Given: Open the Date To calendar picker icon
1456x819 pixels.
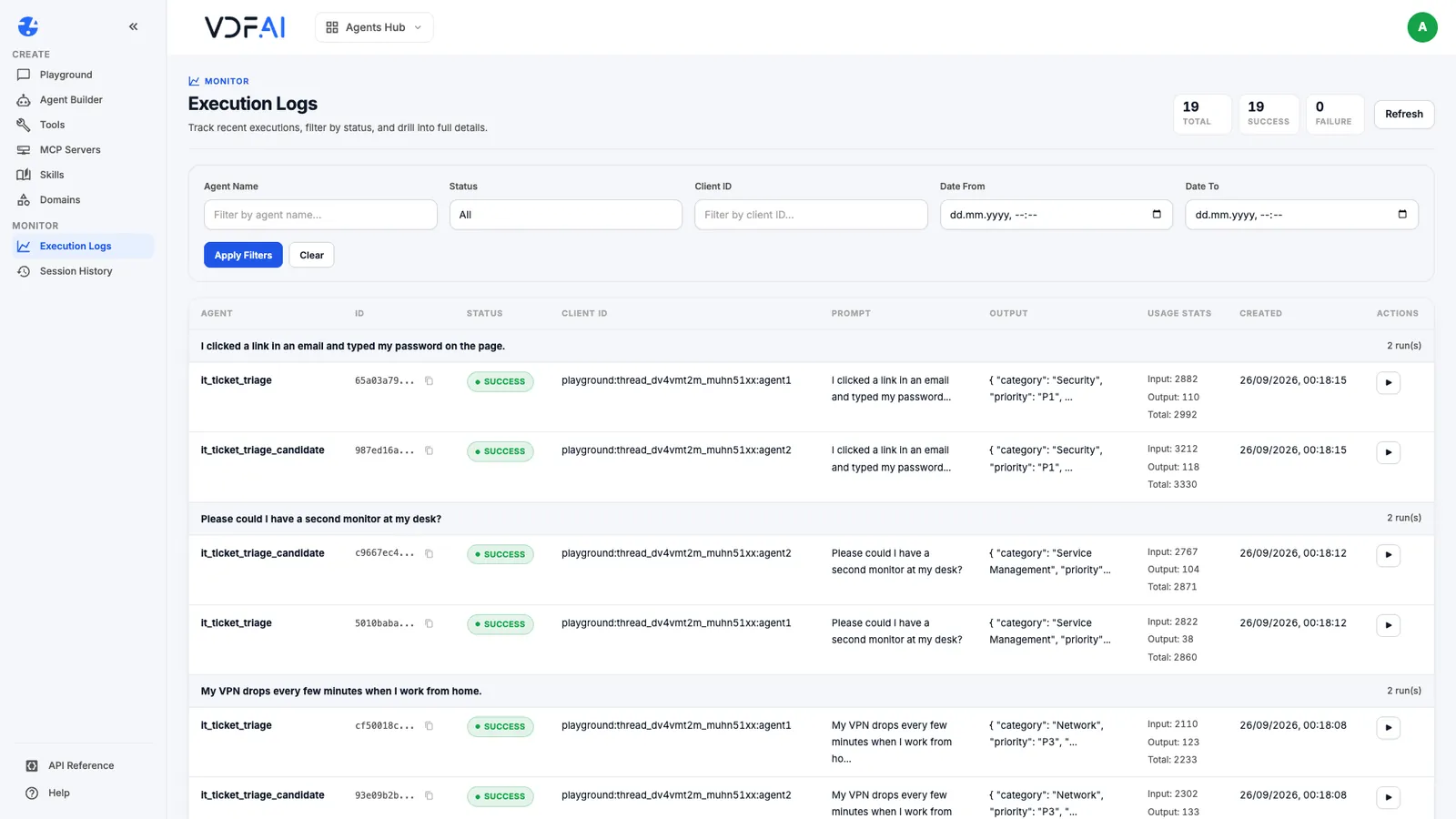Looking at the screenshot, I should point(1402,215).
